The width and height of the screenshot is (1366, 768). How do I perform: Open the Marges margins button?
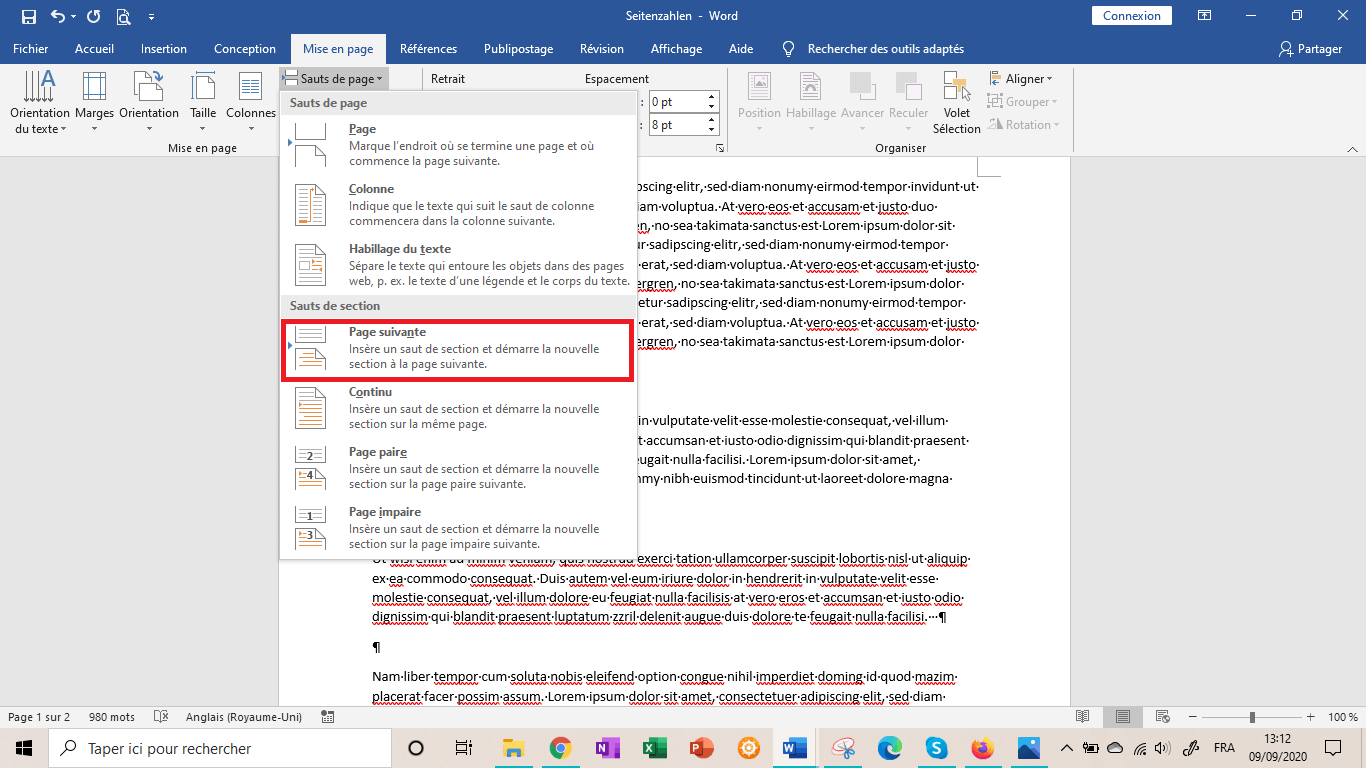click(95, 103)
